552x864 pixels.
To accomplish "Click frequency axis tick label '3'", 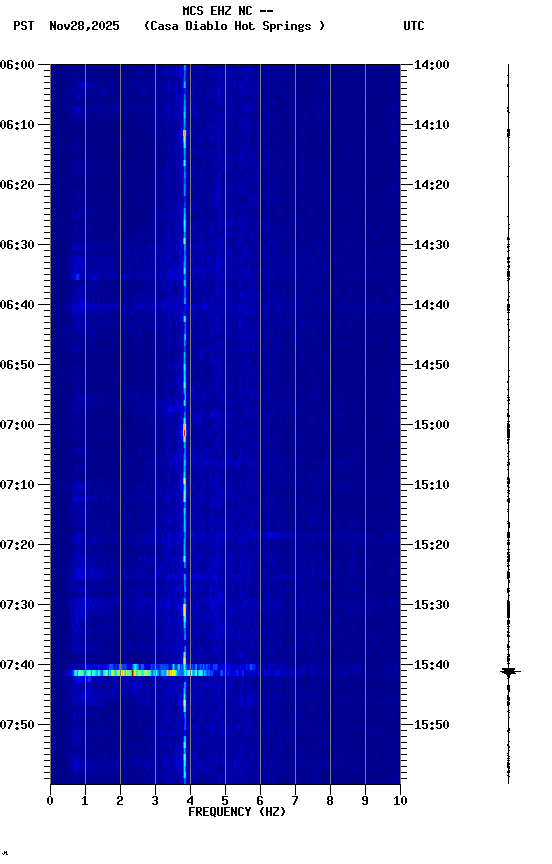I will pyautogui.click(x=155, y=801).
